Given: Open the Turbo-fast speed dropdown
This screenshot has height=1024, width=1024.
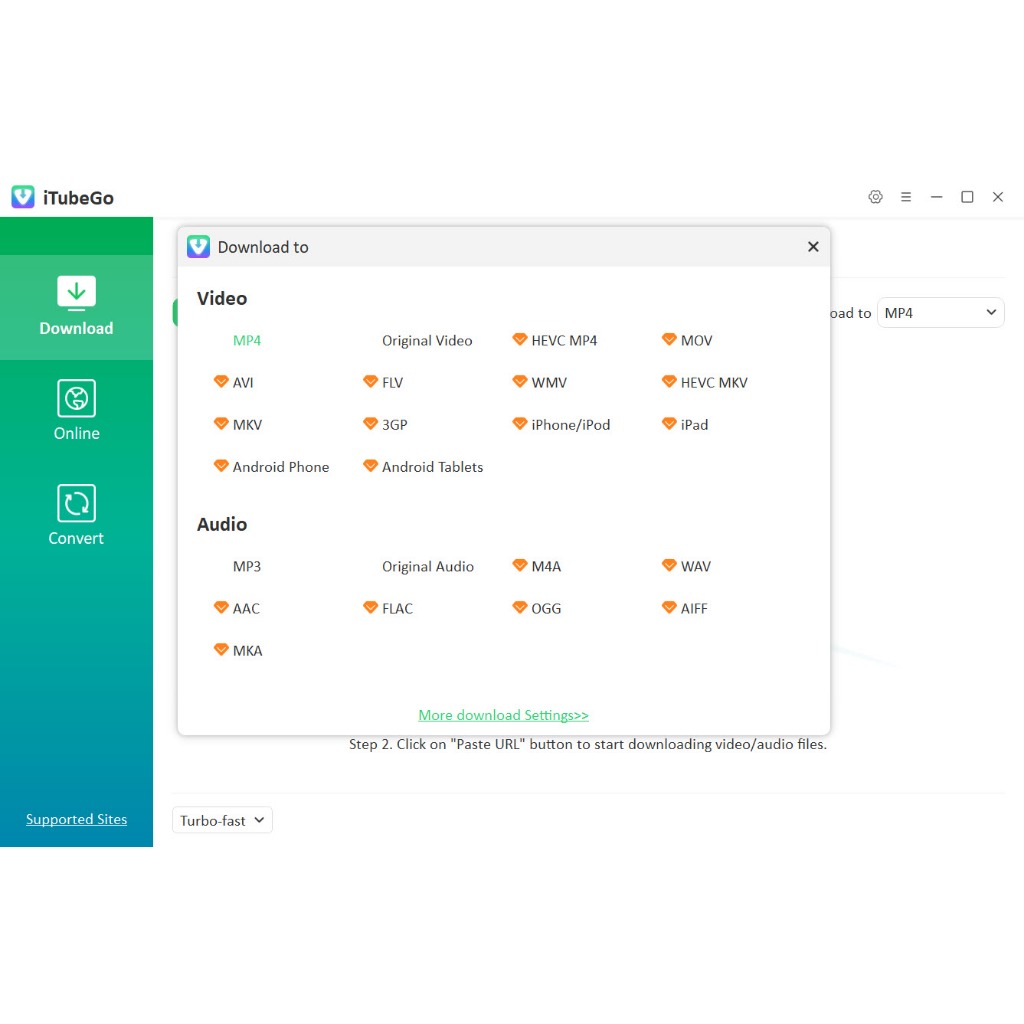Looking at the screenshot, I should coord(222,820).
